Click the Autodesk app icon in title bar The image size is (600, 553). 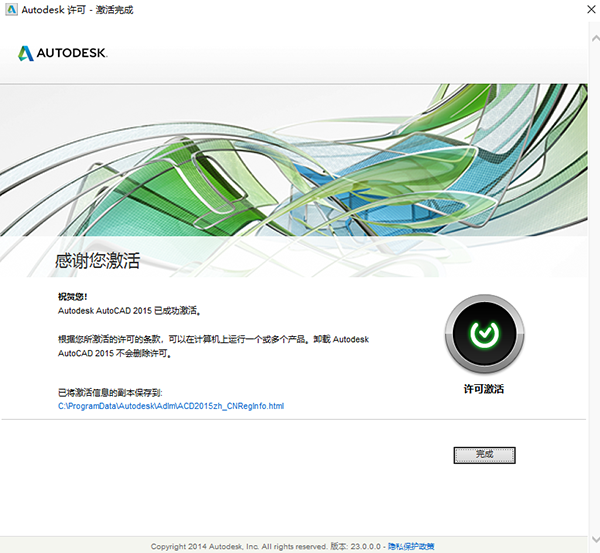click(11, 10)
